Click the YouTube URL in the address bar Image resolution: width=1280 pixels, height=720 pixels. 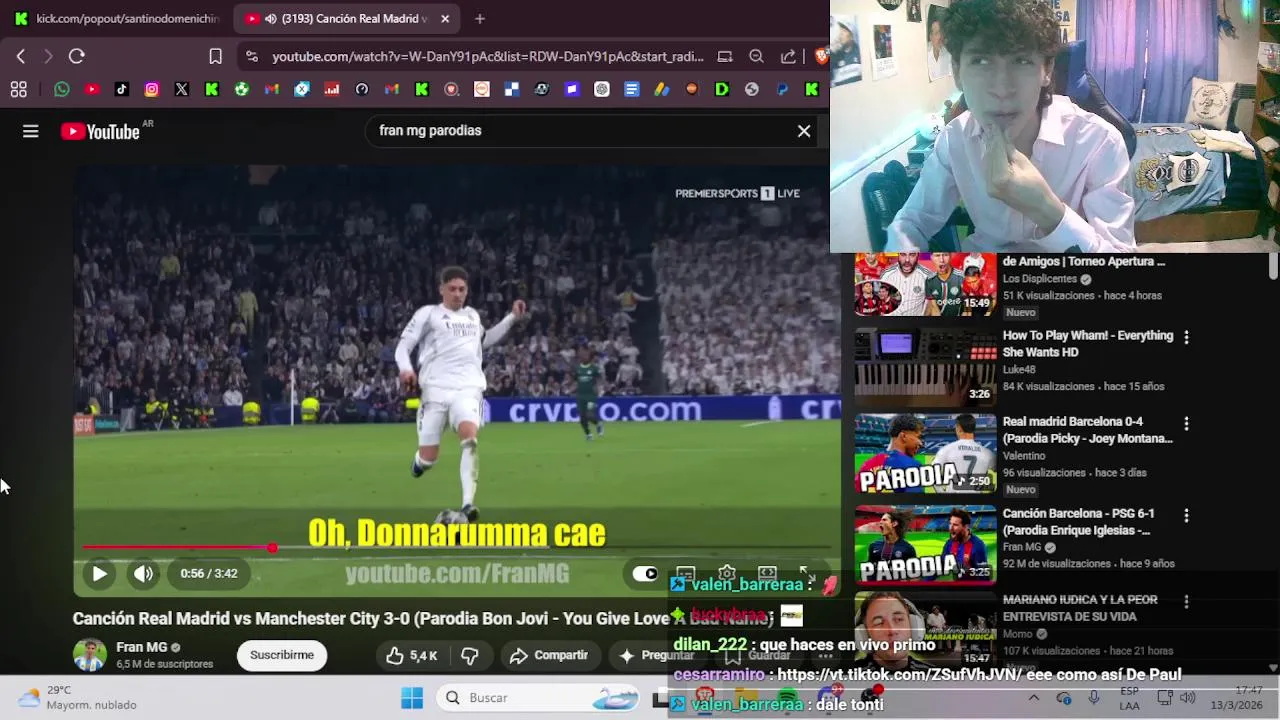488,57
